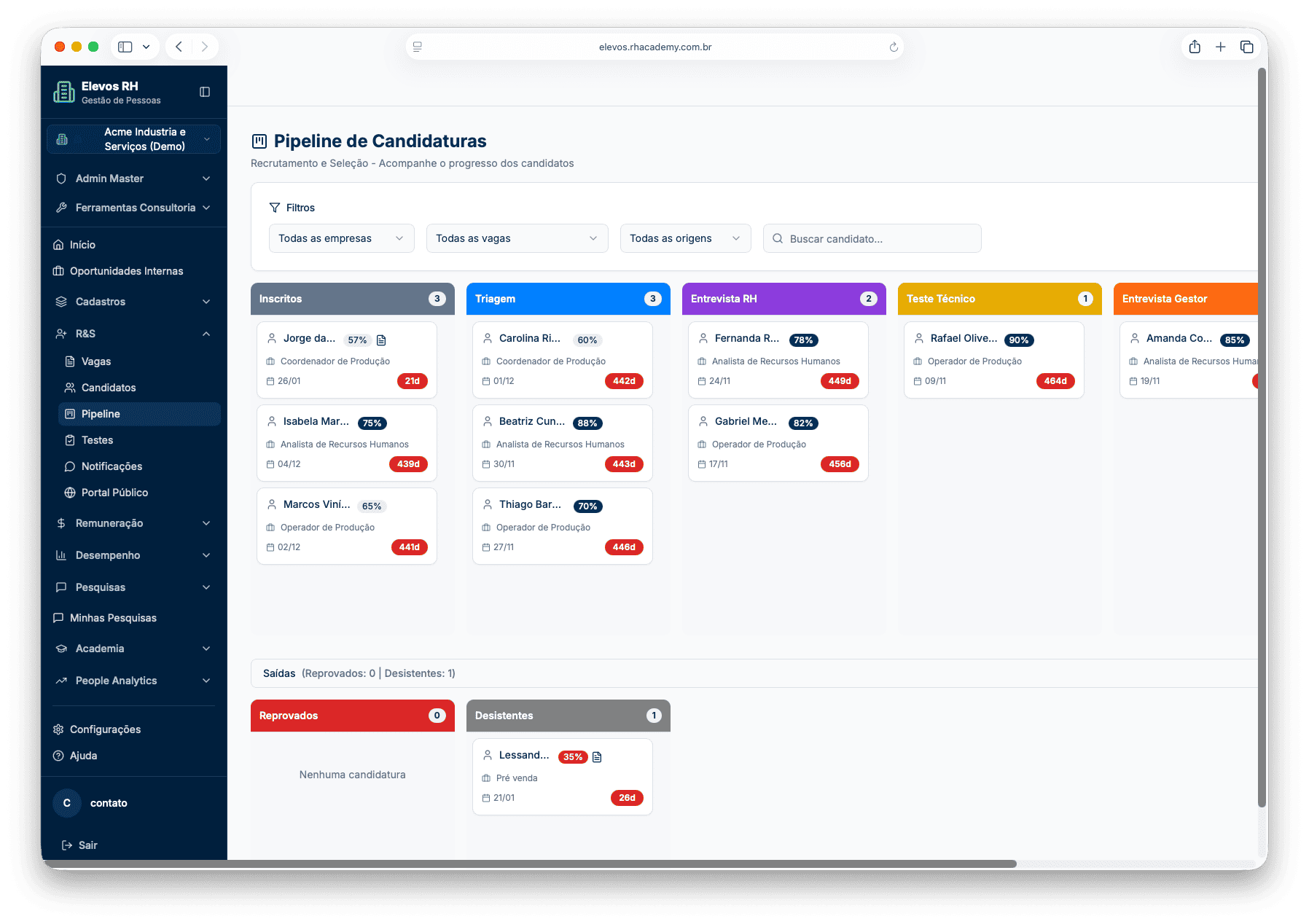Collapse the sidebar using the panel icon
This screenshot has height=924, width=1309.
pos(205,92)
